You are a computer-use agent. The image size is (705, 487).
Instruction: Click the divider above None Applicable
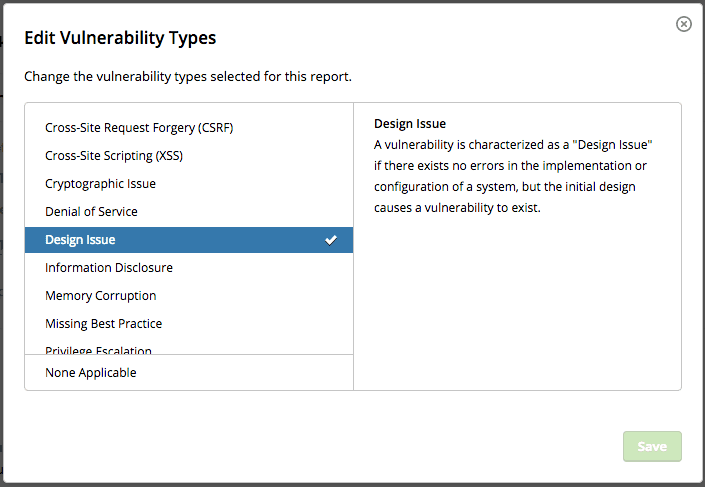189,355
